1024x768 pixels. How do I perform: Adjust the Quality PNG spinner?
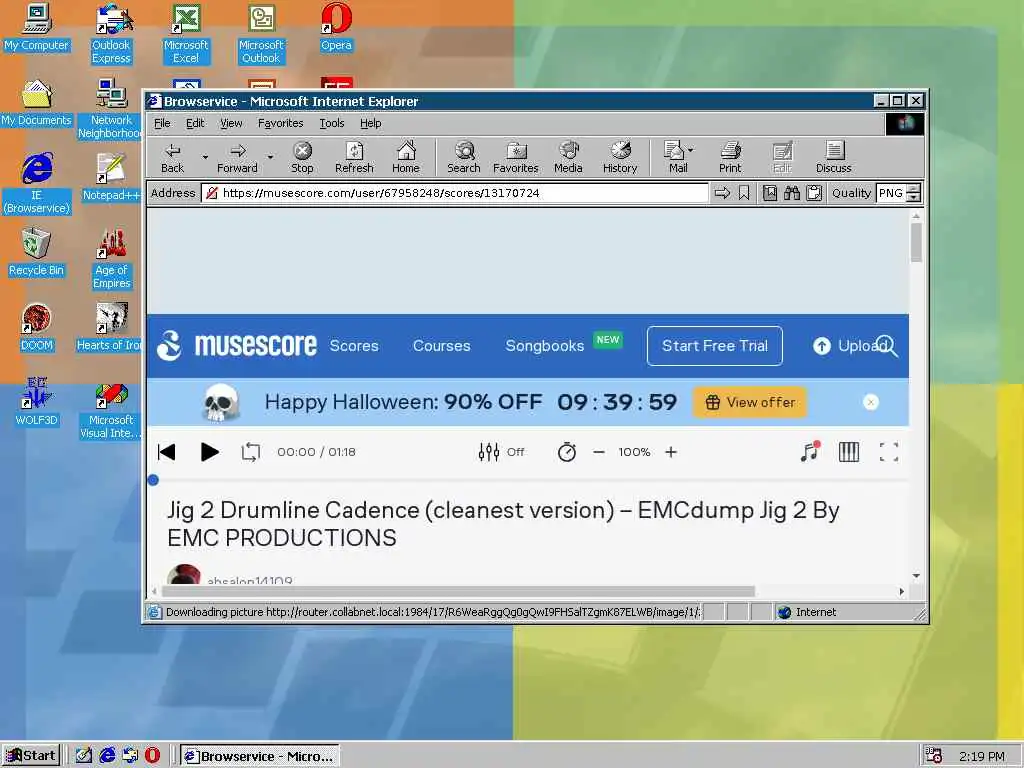914,193
